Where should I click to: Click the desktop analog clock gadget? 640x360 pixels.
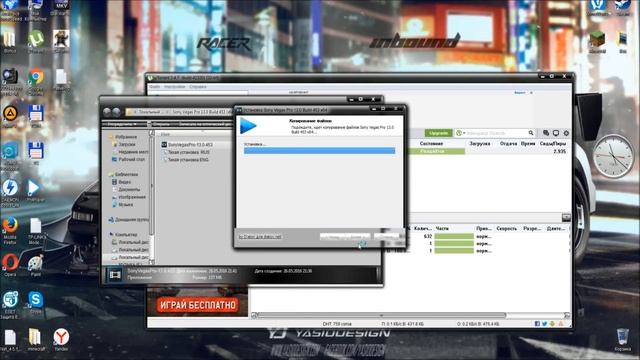tap(612, 156)
